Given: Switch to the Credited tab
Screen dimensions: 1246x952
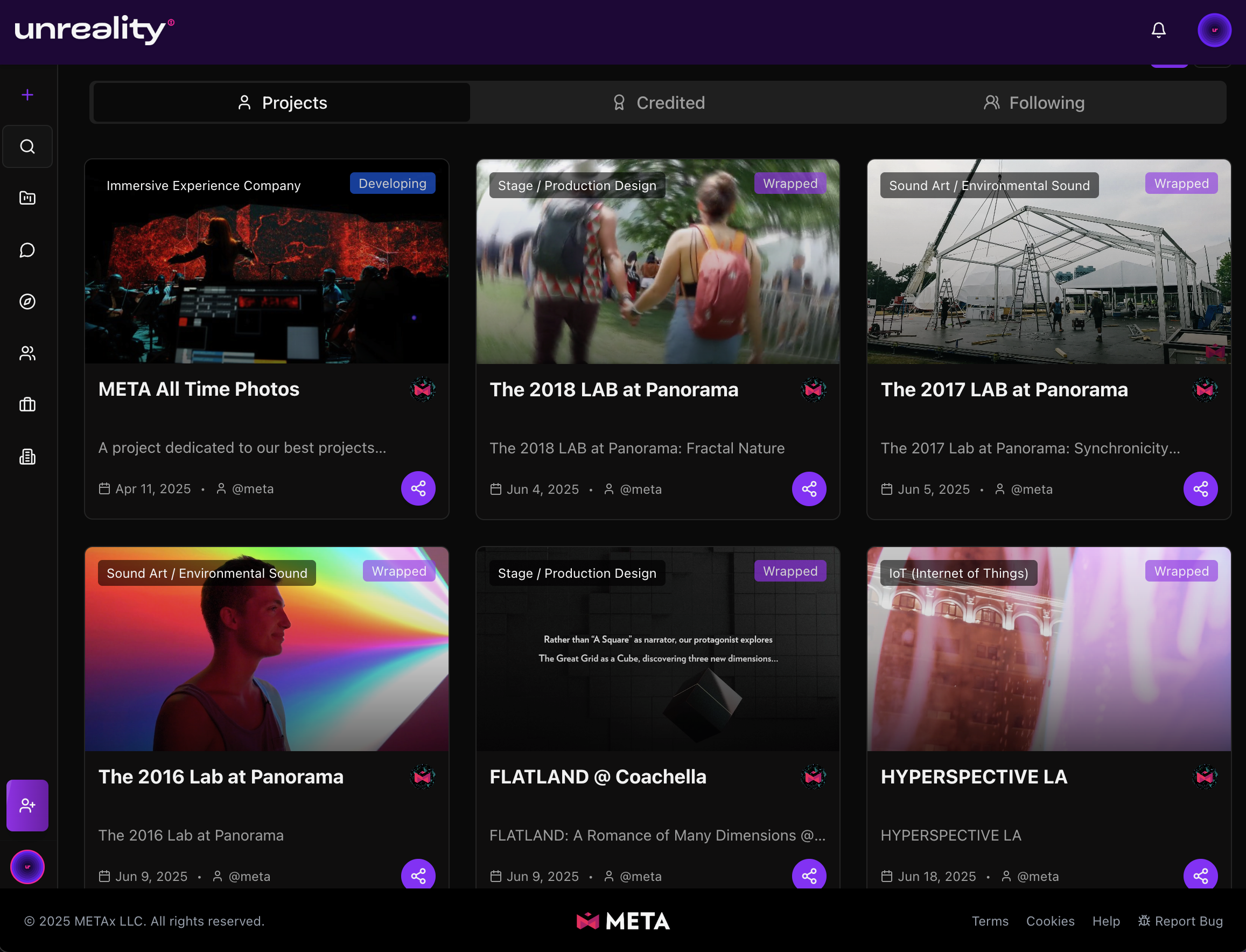Looking at the screenshot, I should click(659, 102).
